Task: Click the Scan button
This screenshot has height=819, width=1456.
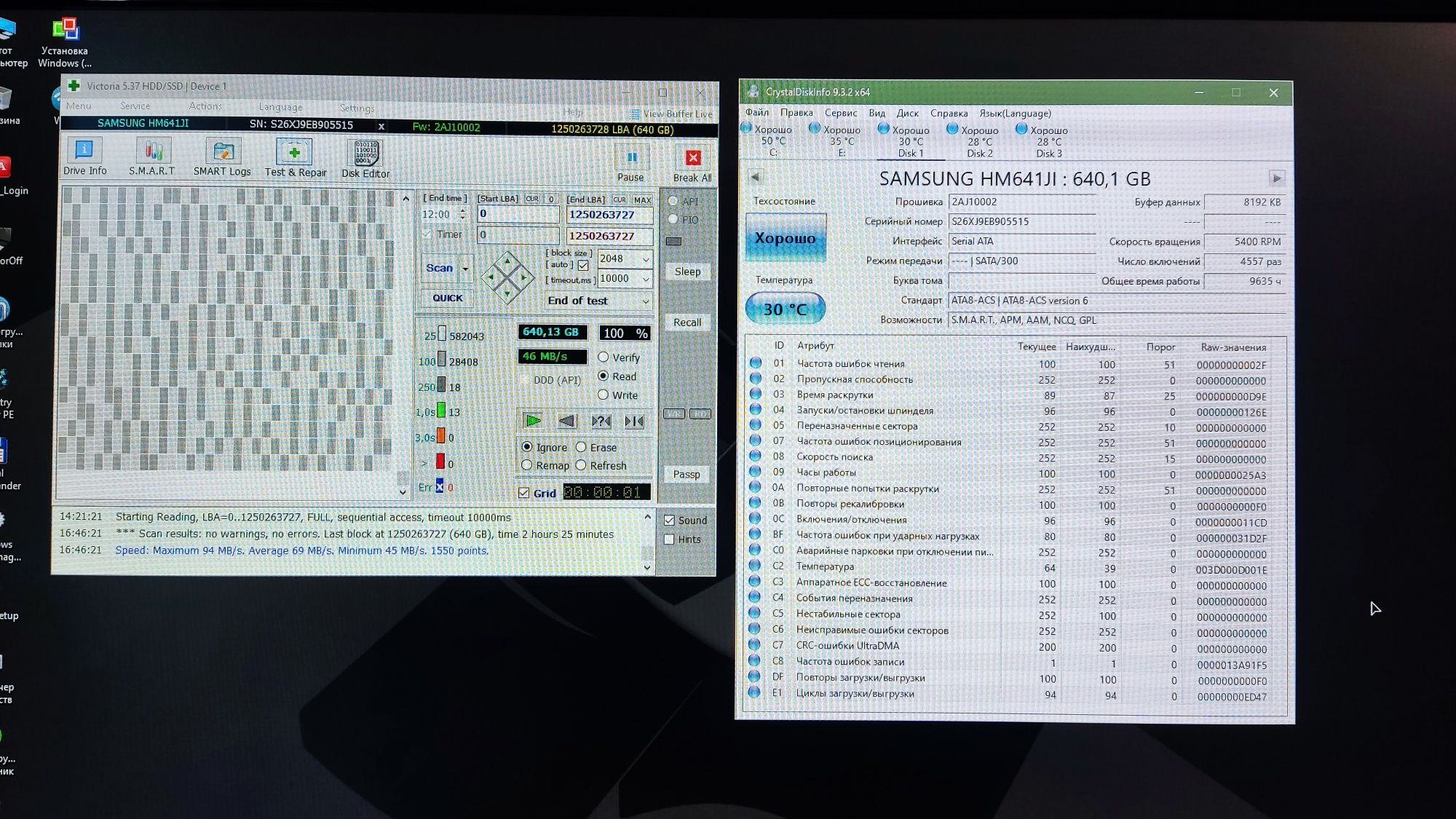Action: (x=440, y=268)
